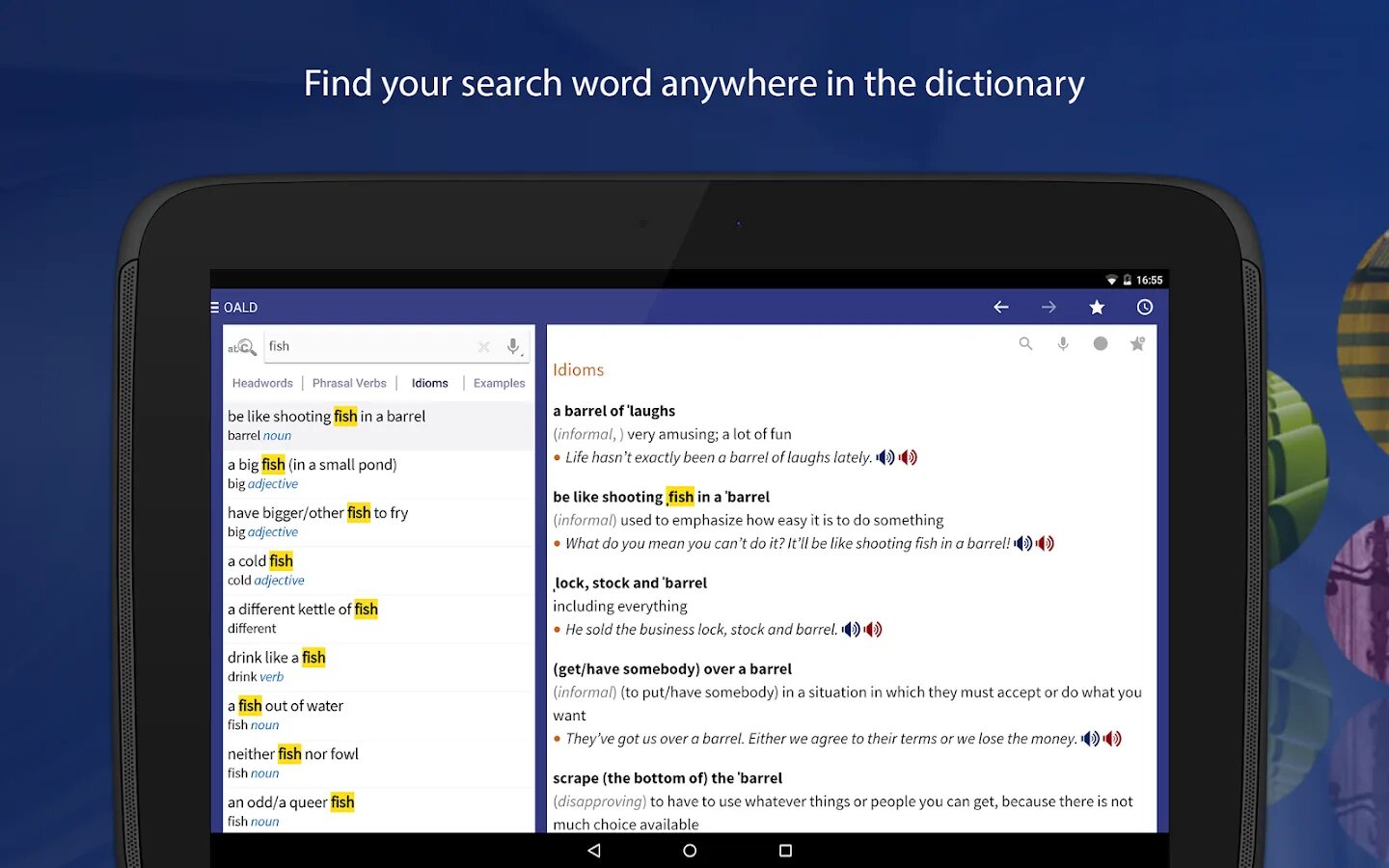Tap '(get/have somebody) over a barrel' heading
This screenshot has height=868, width=1389.
(672, 668)
